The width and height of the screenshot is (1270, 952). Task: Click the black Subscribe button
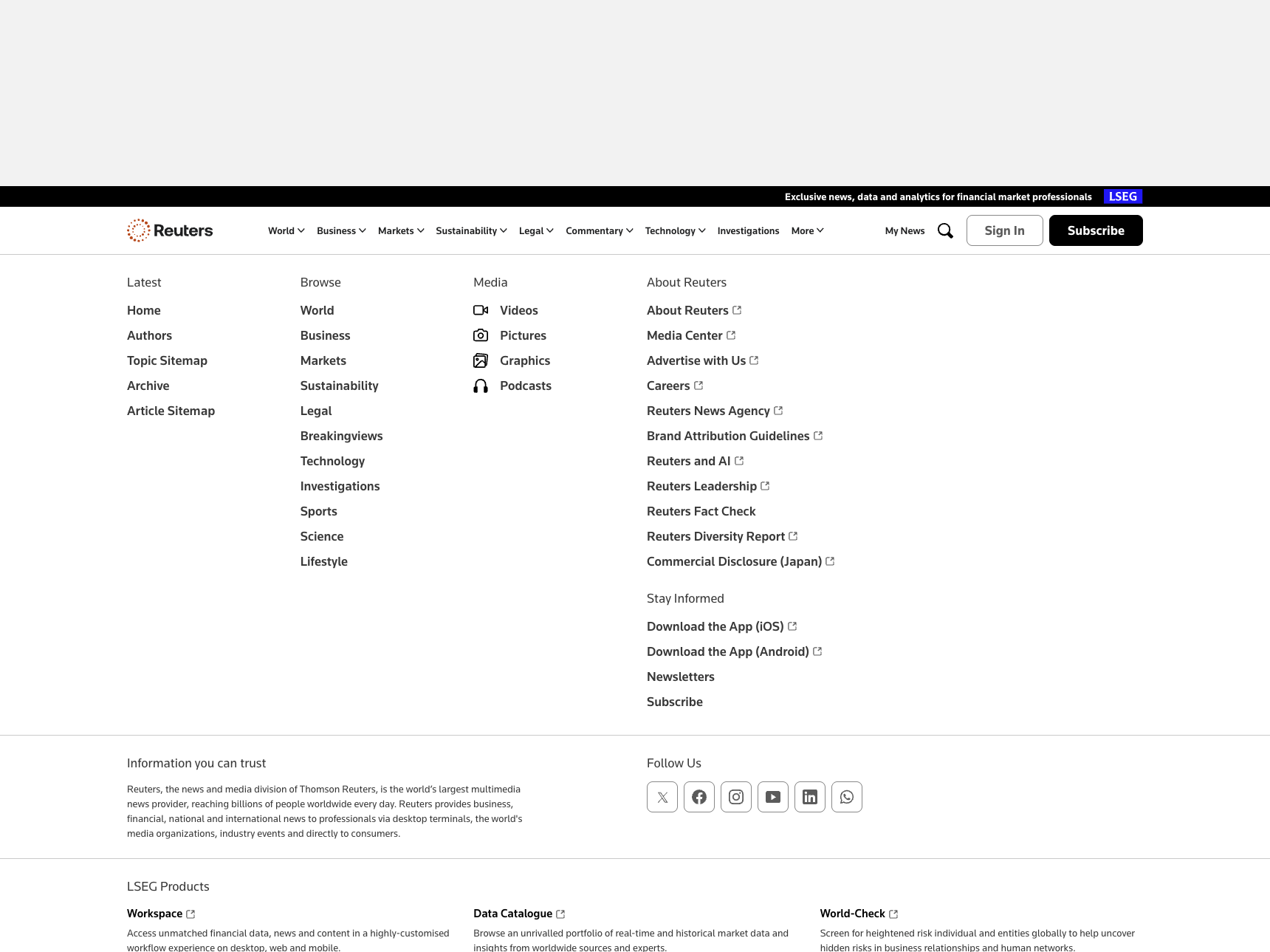tap(1096, 230)
